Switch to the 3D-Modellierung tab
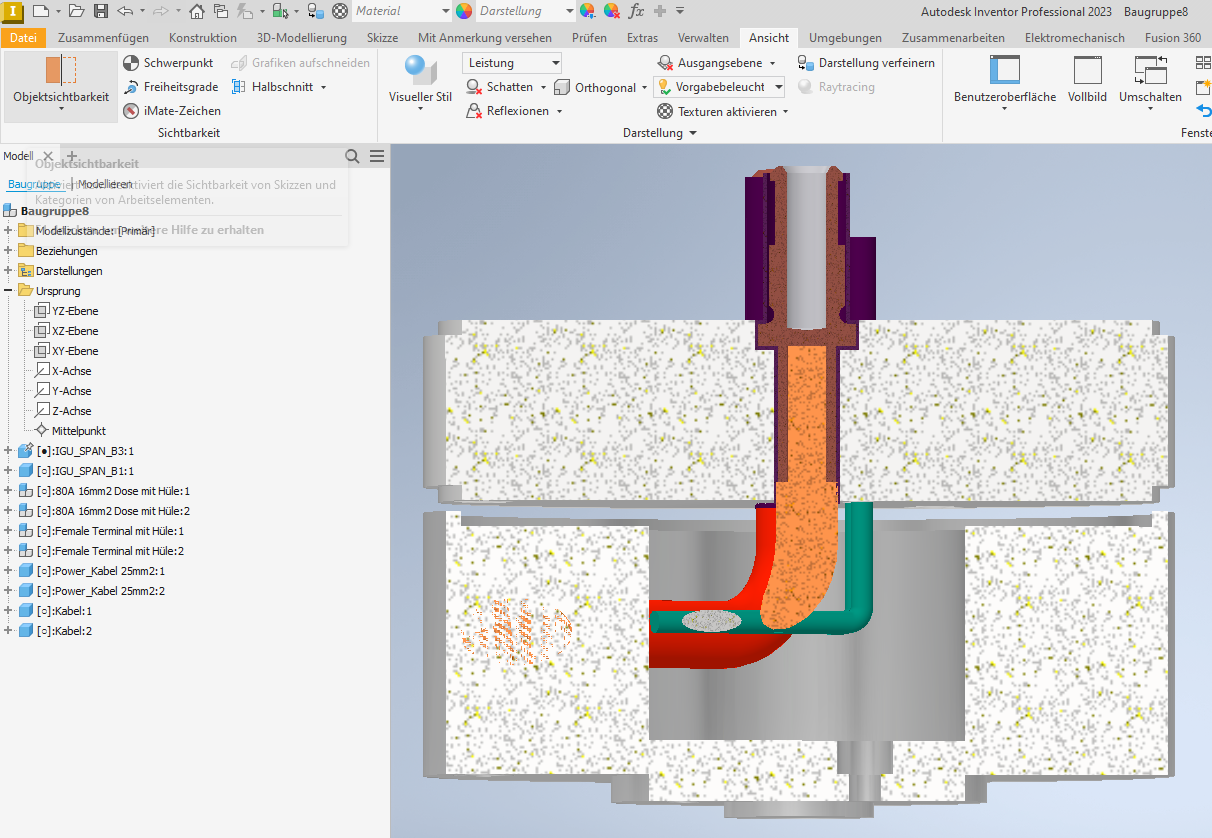 302,38
